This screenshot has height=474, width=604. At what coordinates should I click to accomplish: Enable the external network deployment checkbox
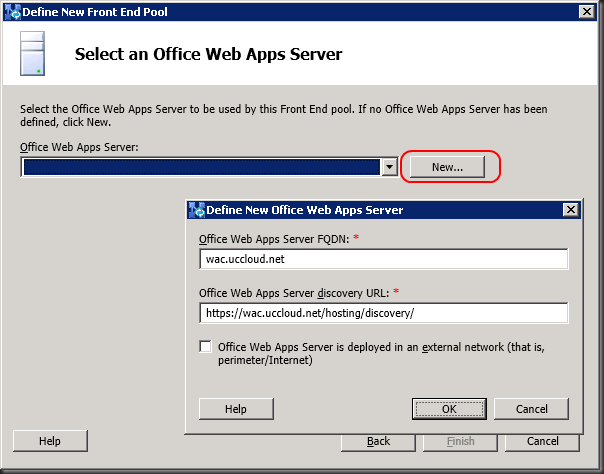point(206,347)
